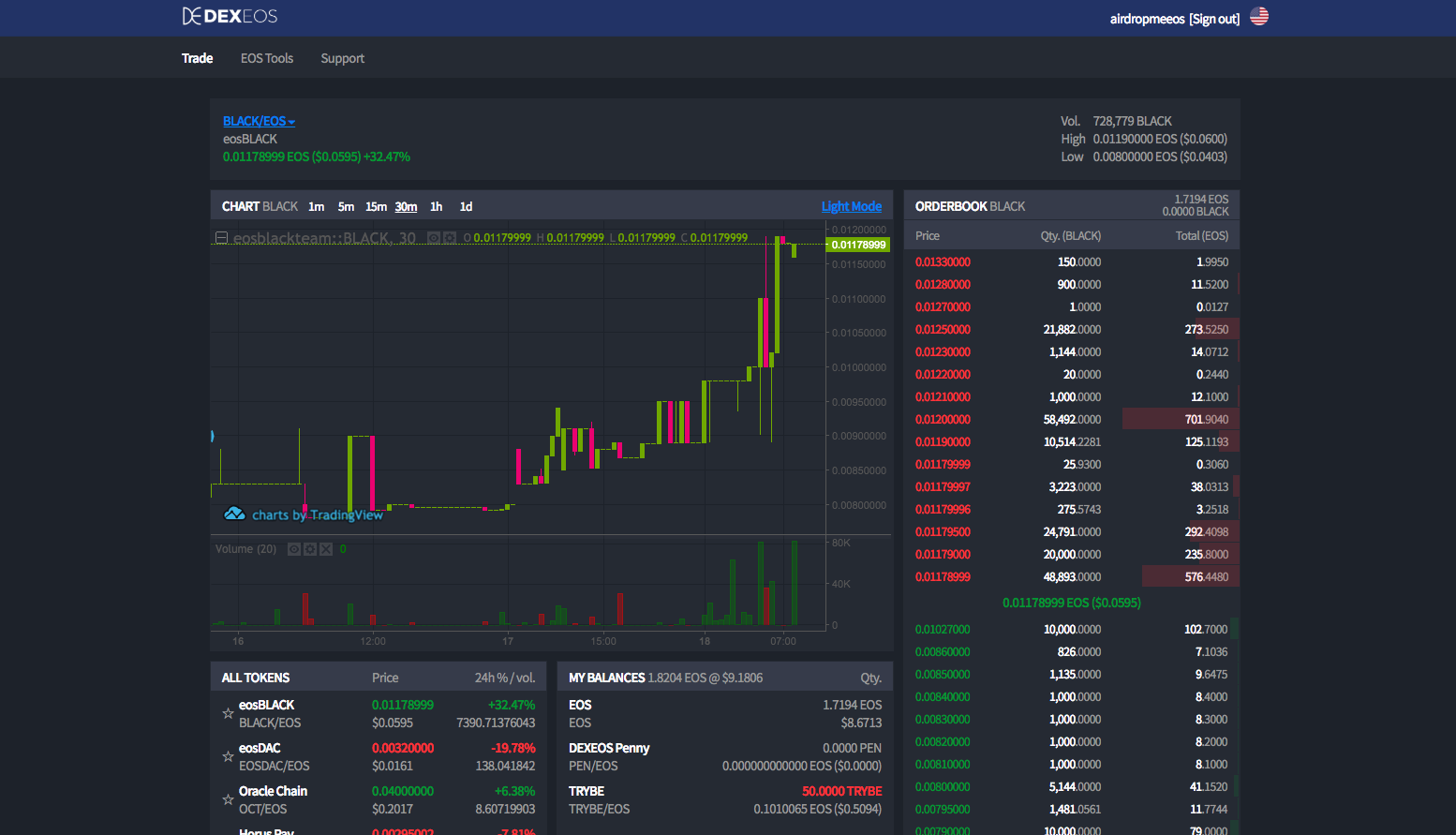Click ask price 0.01179500 in orderbook
The height and width of the screenshot is (835, 1456).
click(943, 531)
